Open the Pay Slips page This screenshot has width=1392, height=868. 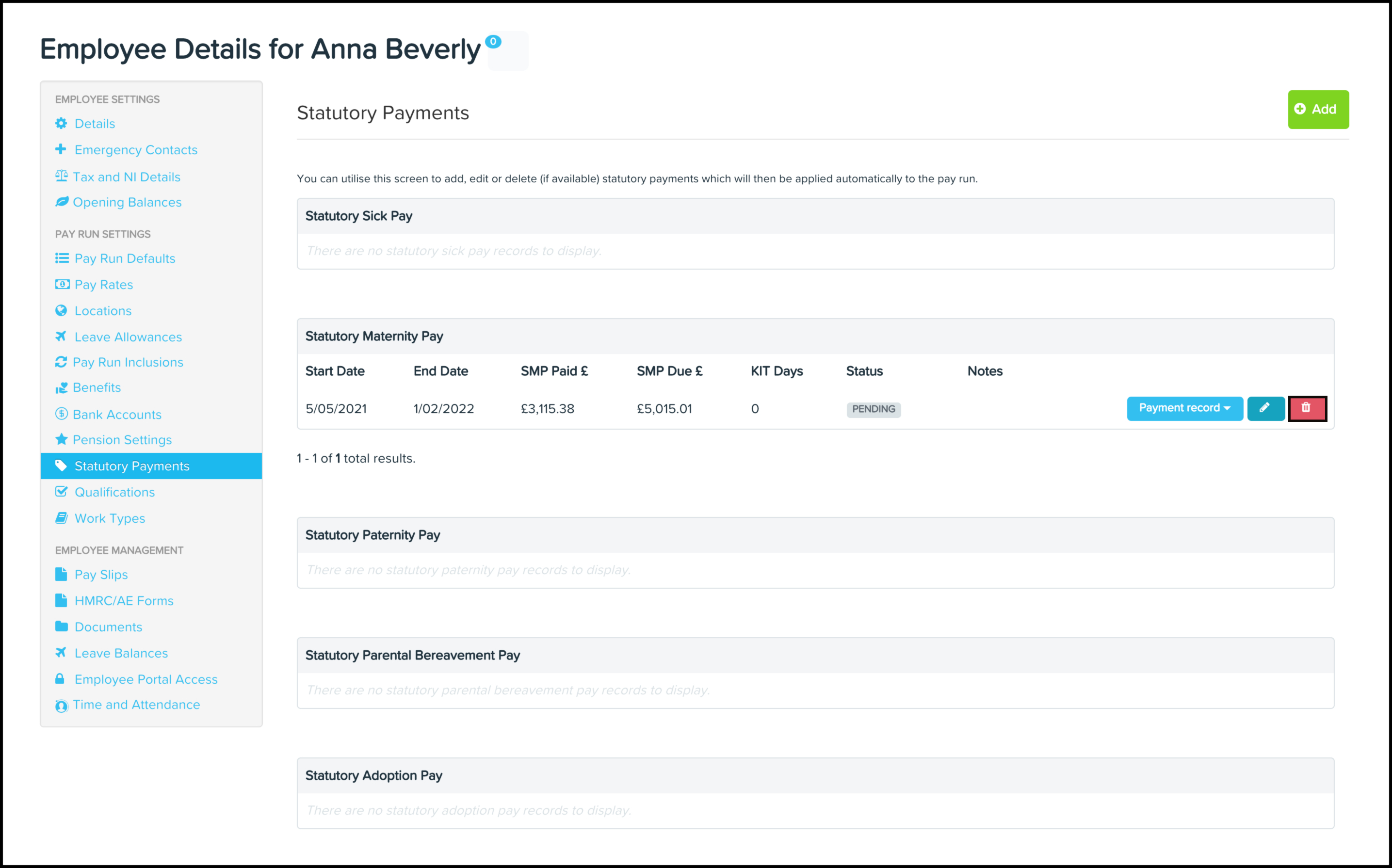click(x=101, y=575)
